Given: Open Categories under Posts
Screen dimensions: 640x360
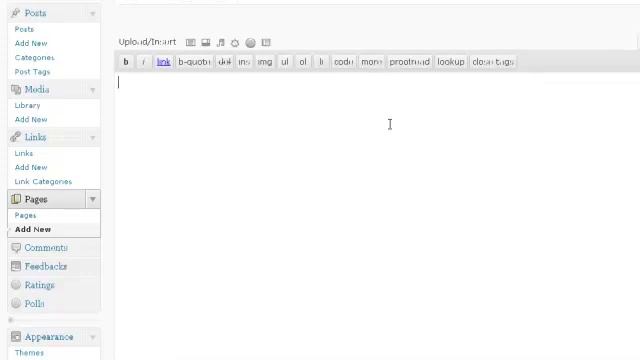Looking at the screenshot, I should [x=34, y=58].
